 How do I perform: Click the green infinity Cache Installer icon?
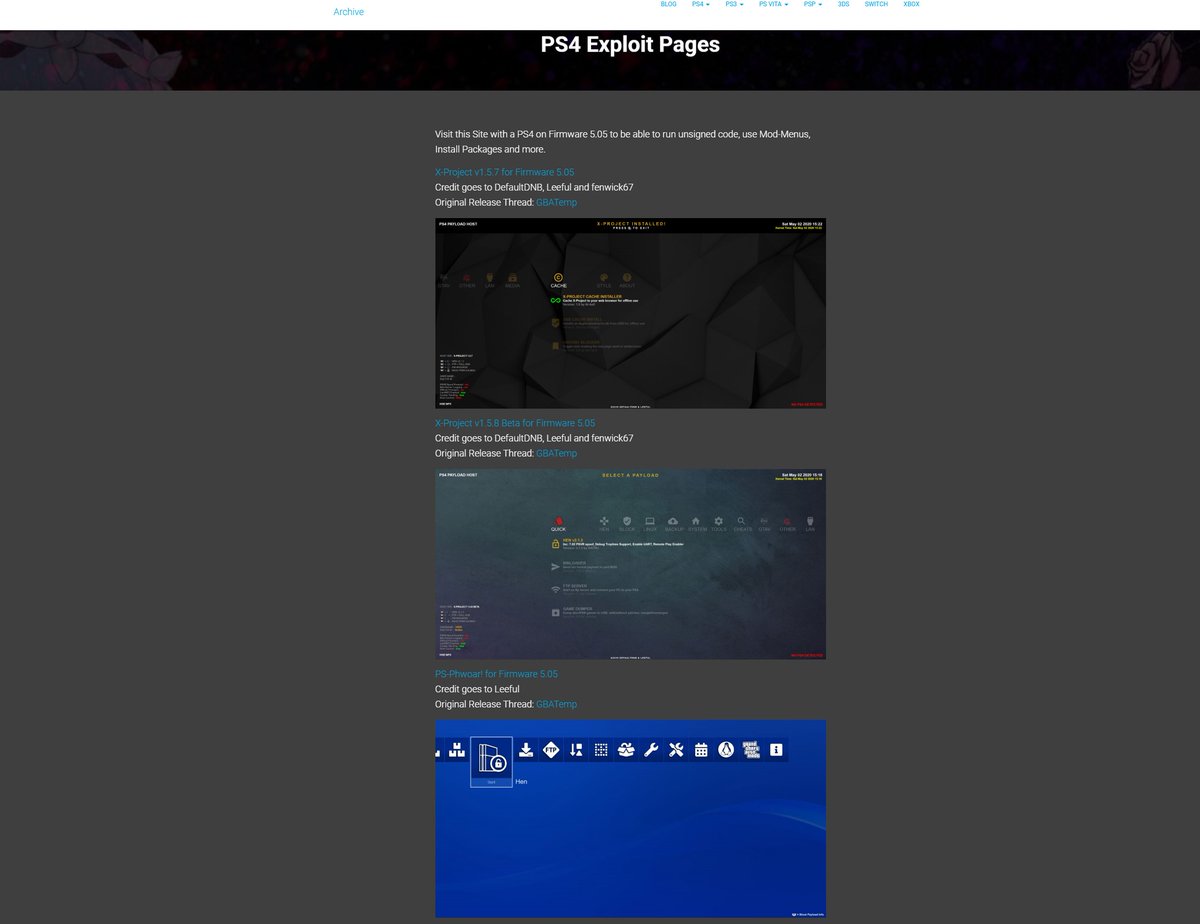(556, 300)
